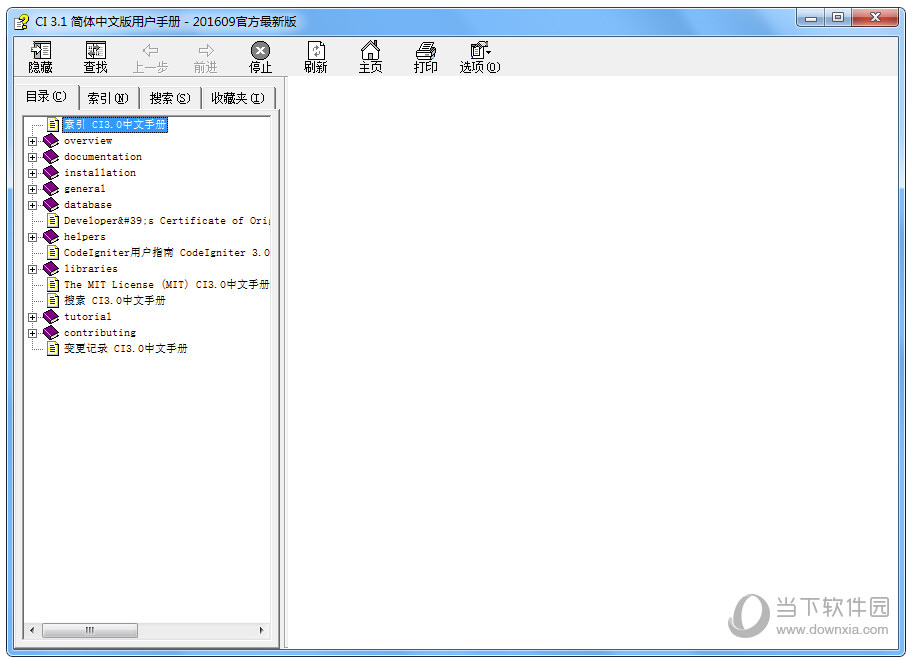Select the database label in tree

[x=88, y=204]
